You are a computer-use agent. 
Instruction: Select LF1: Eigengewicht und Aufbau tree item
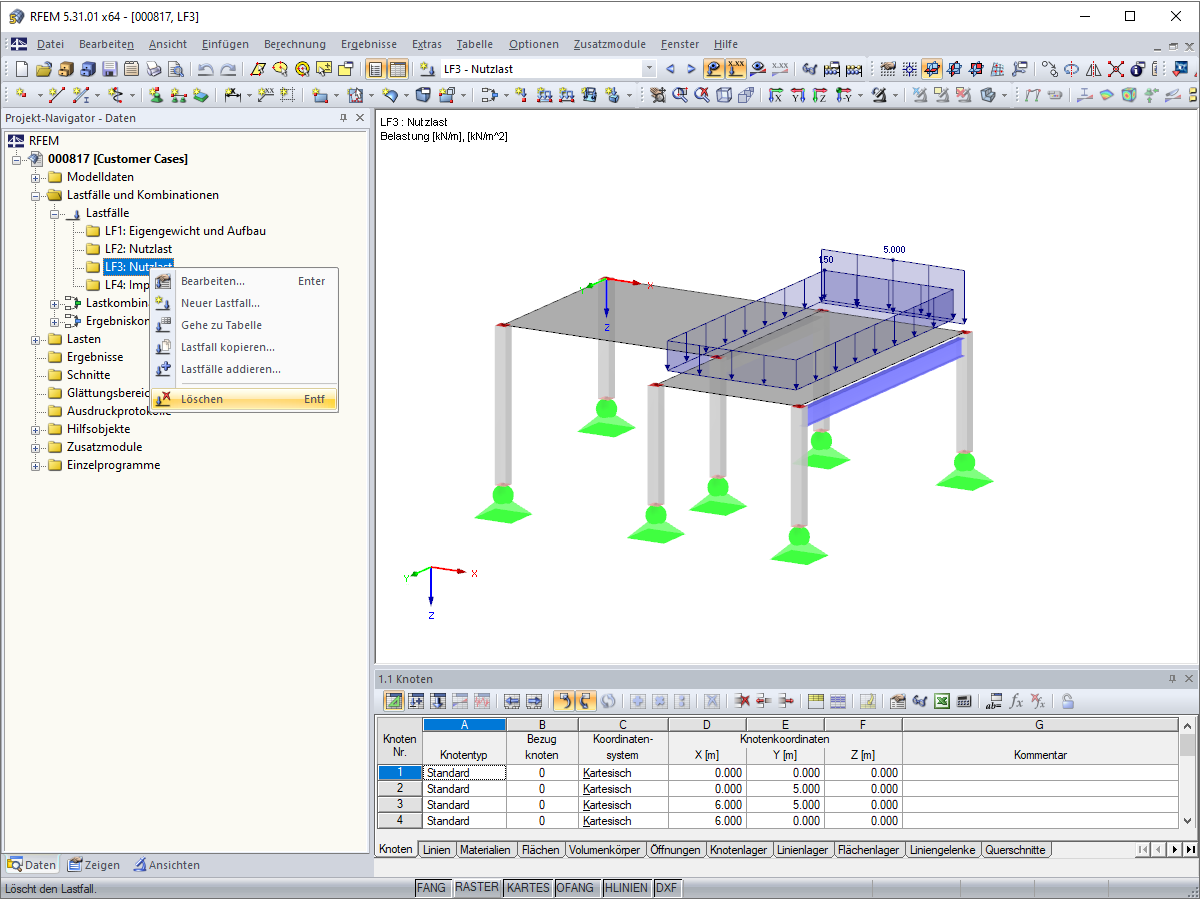coord(185,231)
